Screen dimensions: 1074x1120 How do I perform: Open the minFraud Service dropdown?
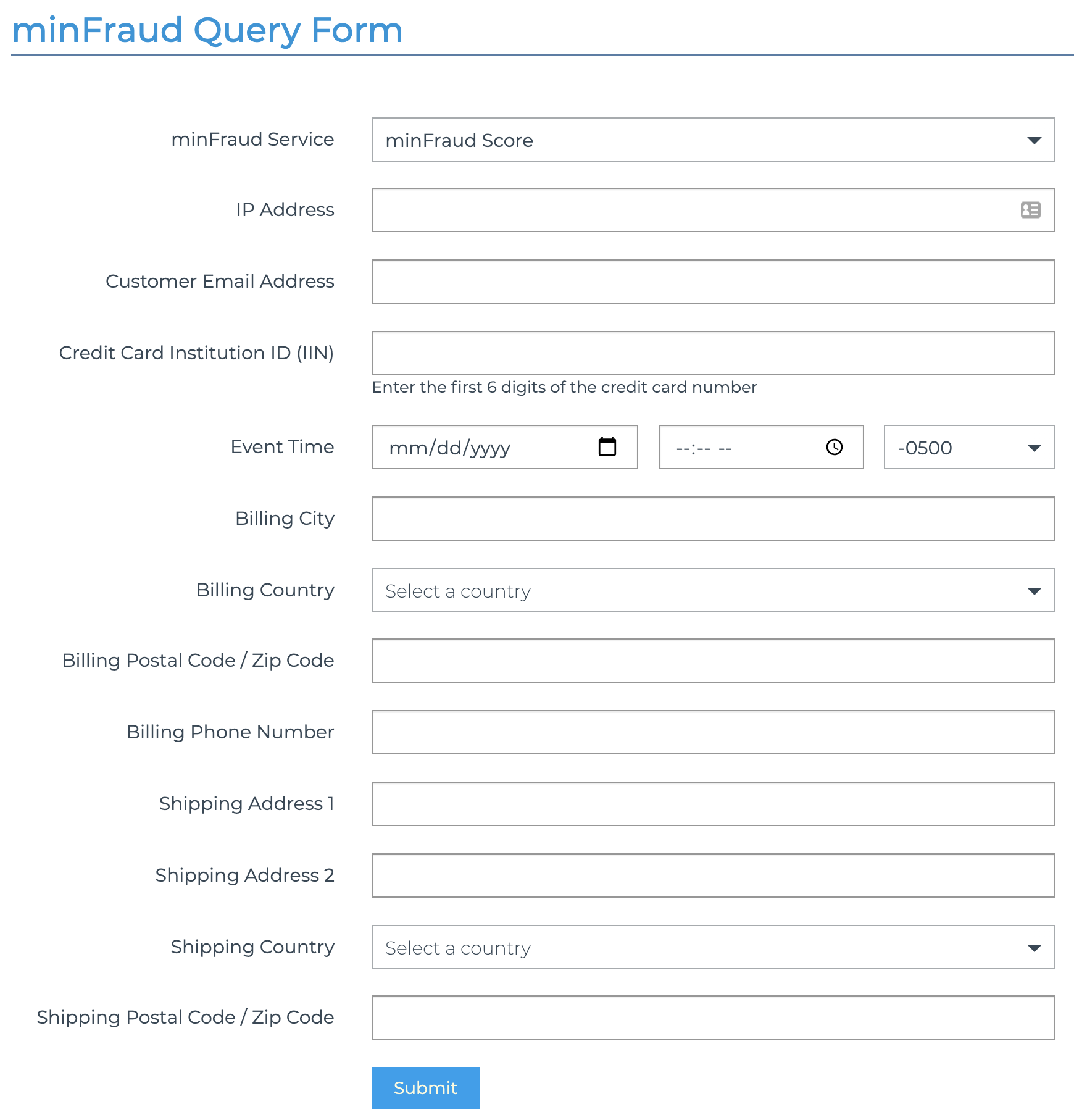pos(713,140)
